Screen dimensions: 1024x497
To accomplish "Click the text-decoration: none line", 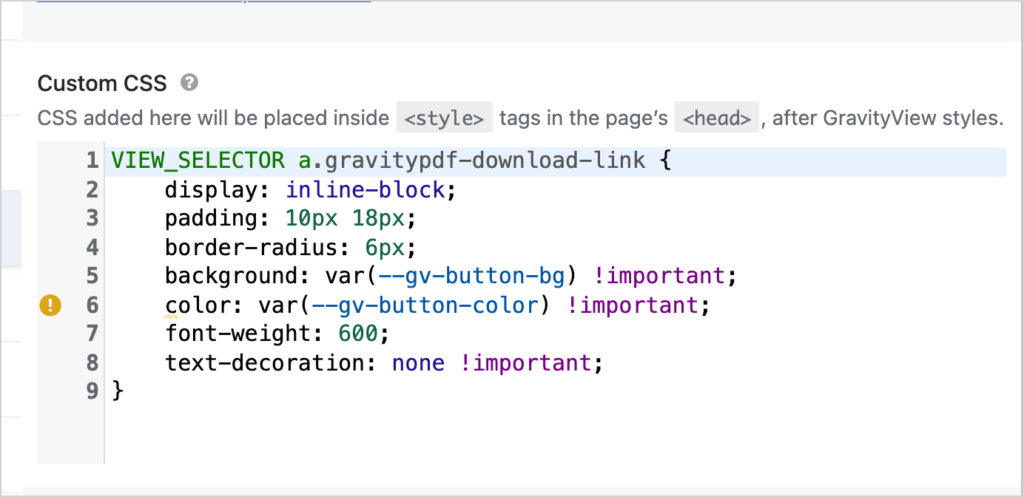I will (384, 362).
